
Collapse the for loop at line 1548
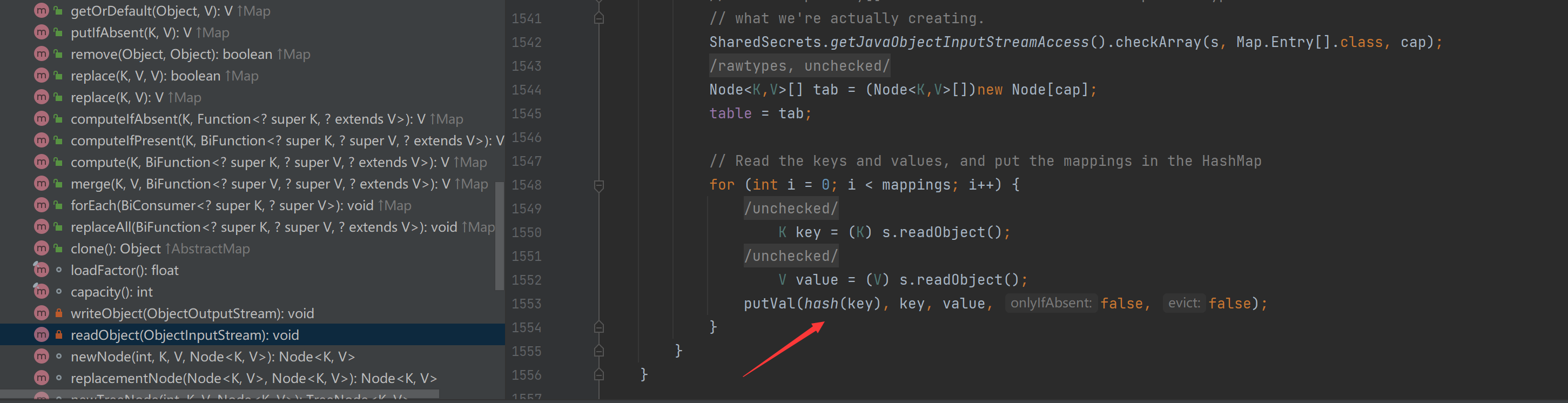(599, 185)
